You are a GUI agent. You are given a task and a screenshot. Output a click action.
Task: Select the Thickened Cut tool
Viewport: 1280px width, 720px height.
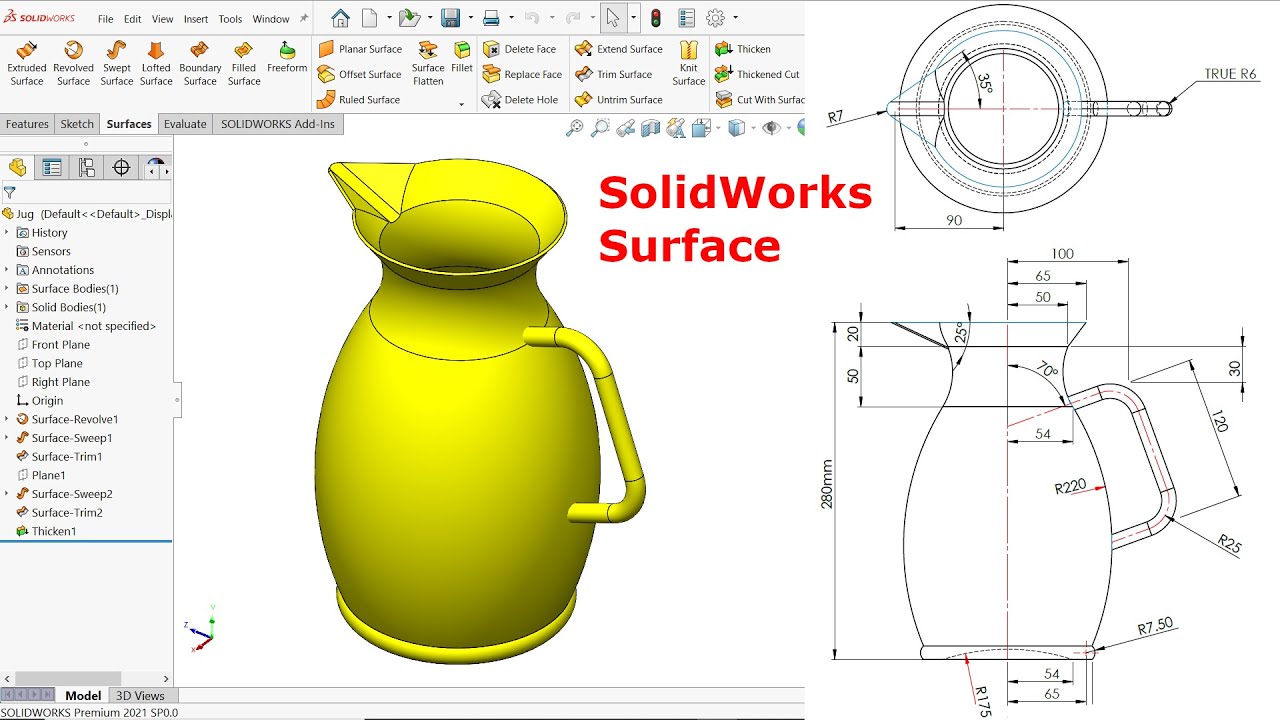pos(758,74)
